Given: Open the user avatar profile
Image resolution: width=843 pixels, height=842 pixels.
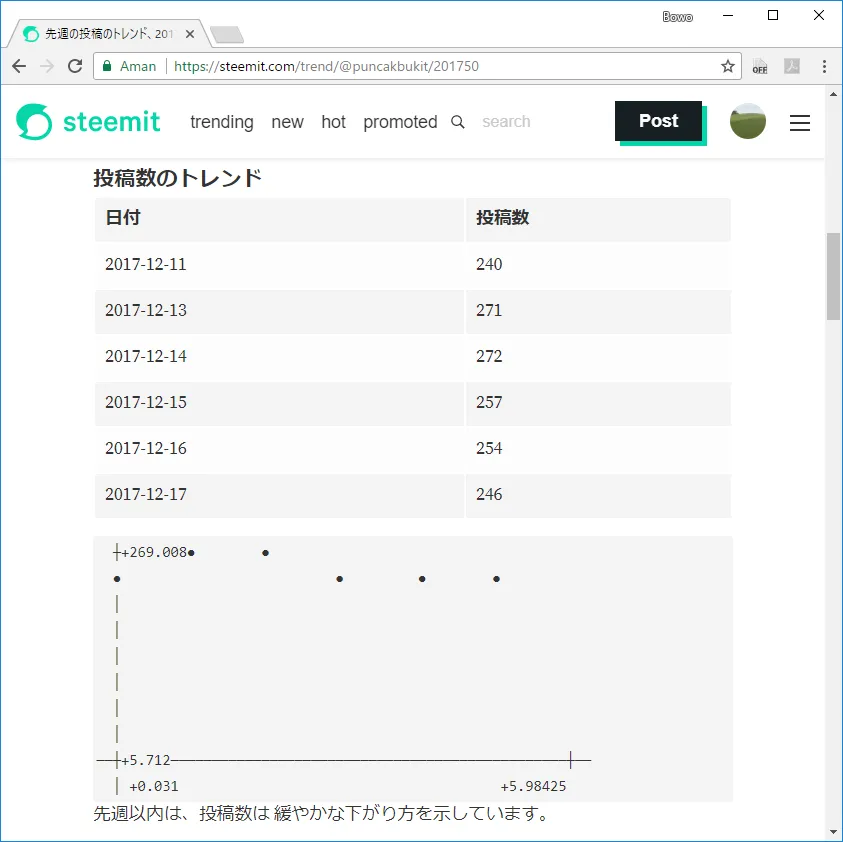Looking at the screenshot, I should click(747, 121).
